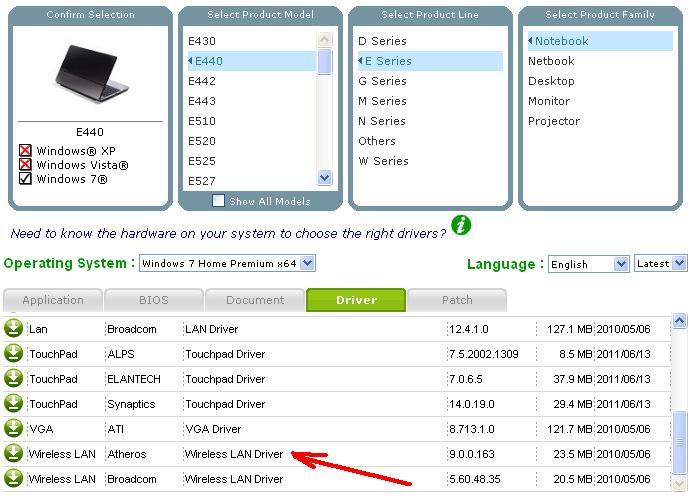Download the Broadcom Wireless LAN Driver
This screenshot has width=694, height=500.
pyautogui.click(x=13, y=478)
